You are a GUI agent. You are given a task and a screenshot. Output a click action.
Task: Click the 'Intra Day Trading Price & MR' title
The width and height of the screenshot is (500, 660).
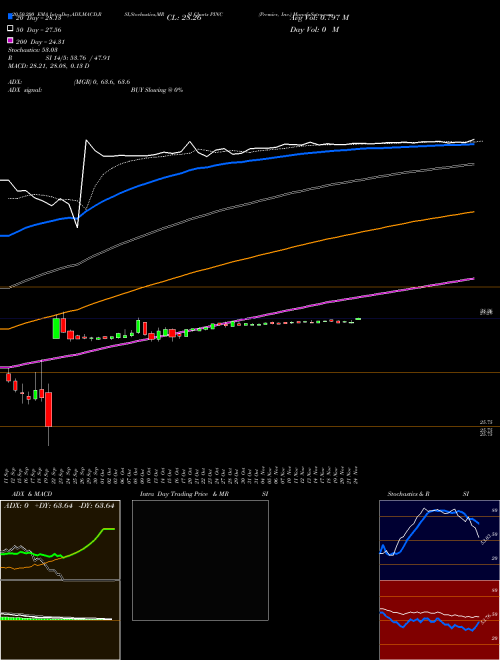pos(184,494)
